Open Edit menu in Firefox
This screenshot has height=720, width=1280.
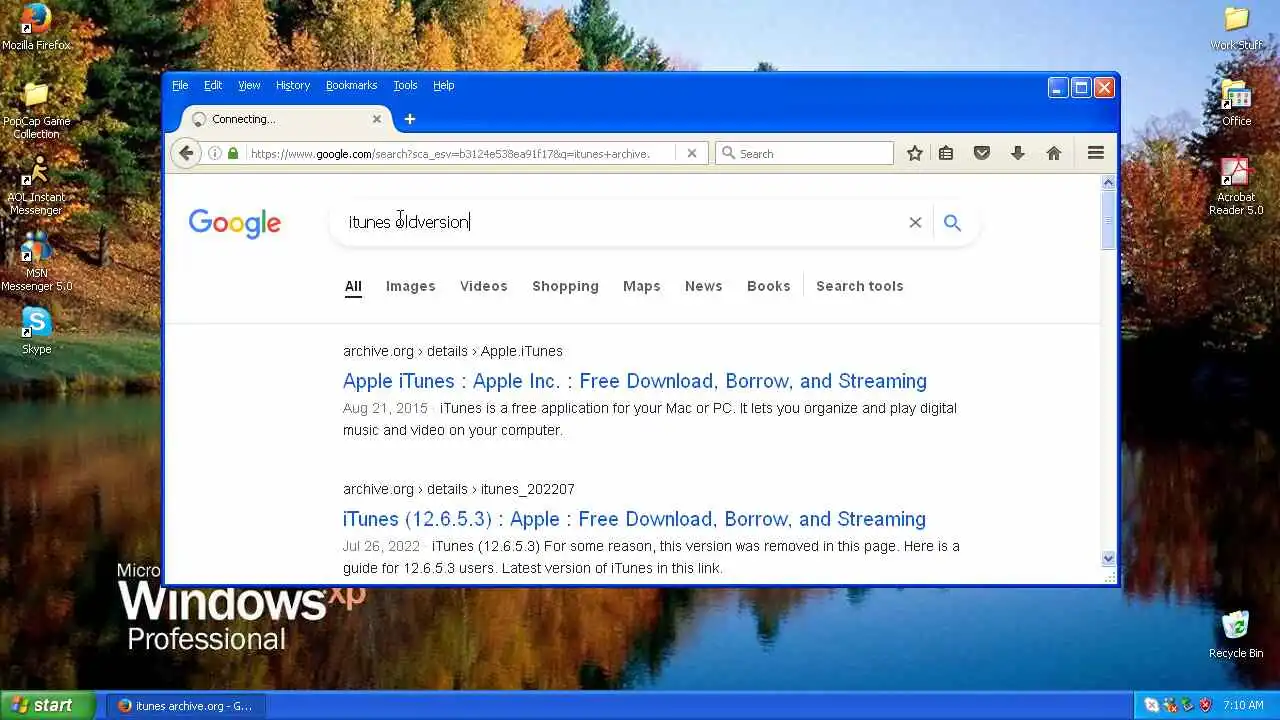click(213, 85)
